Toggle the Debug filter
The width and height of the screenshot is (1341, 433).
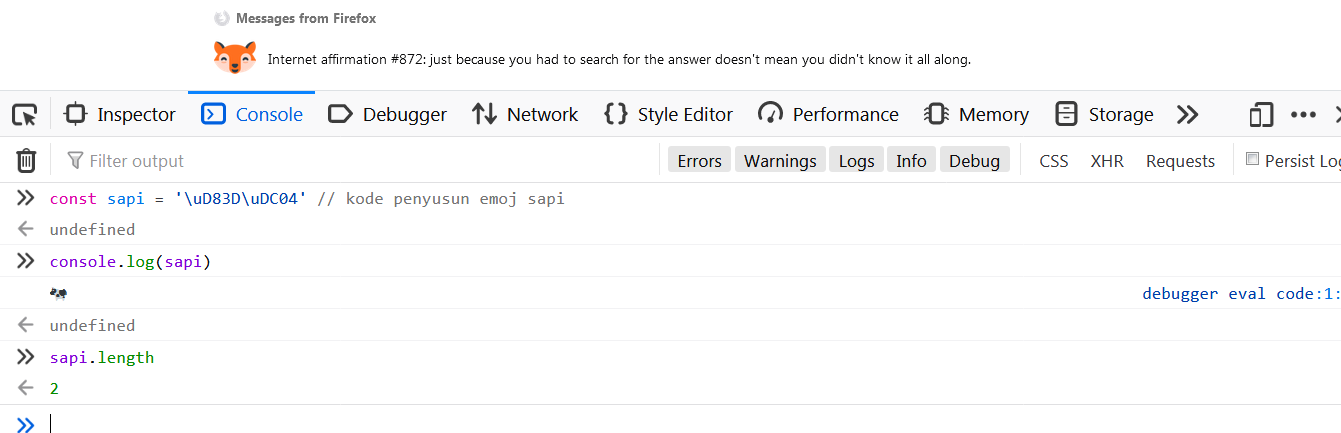tap(974, 161)
